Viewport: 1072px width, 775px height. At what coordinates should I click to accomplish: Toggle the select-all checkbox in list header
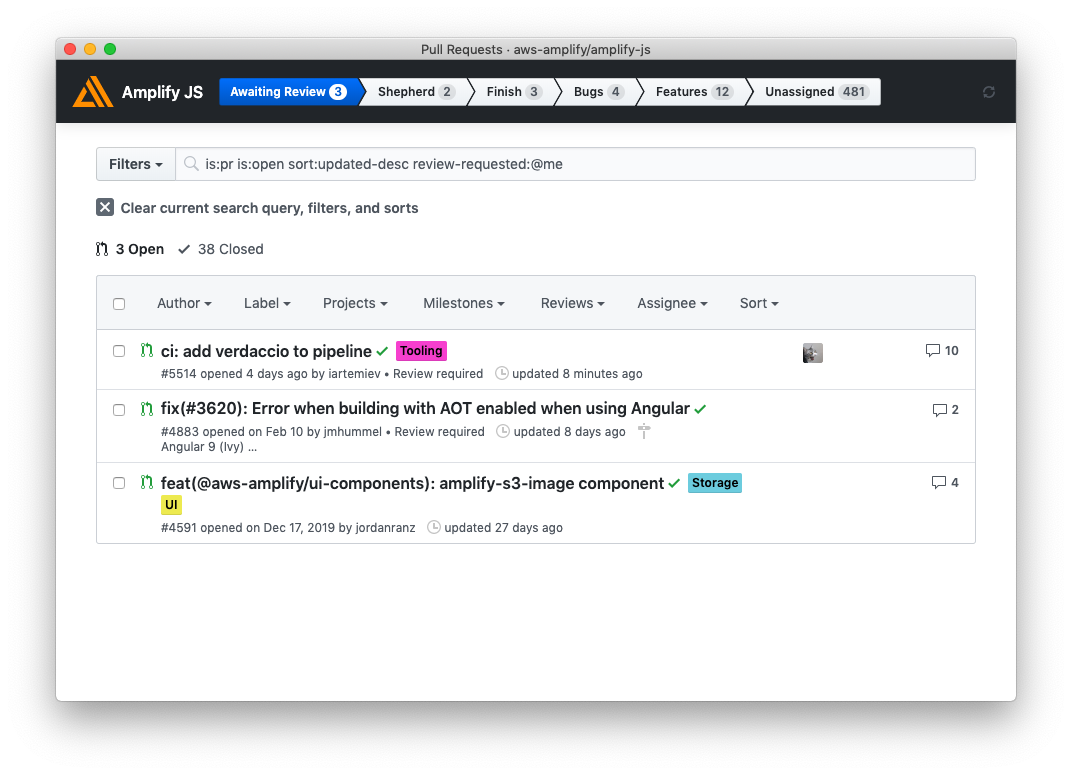click(119, 303)
